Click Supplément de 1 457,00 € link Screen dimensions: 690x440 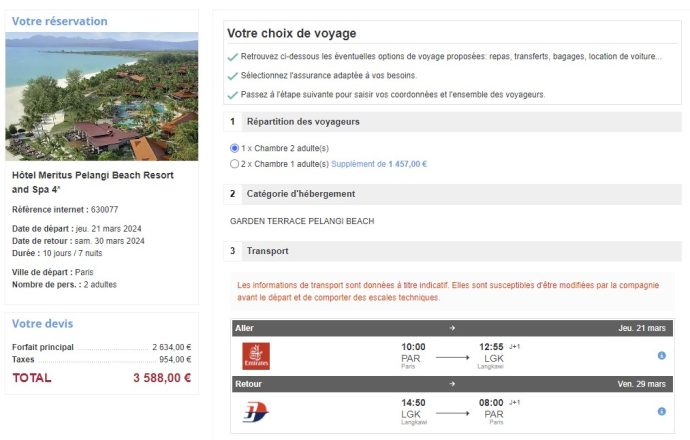[379, 164]
